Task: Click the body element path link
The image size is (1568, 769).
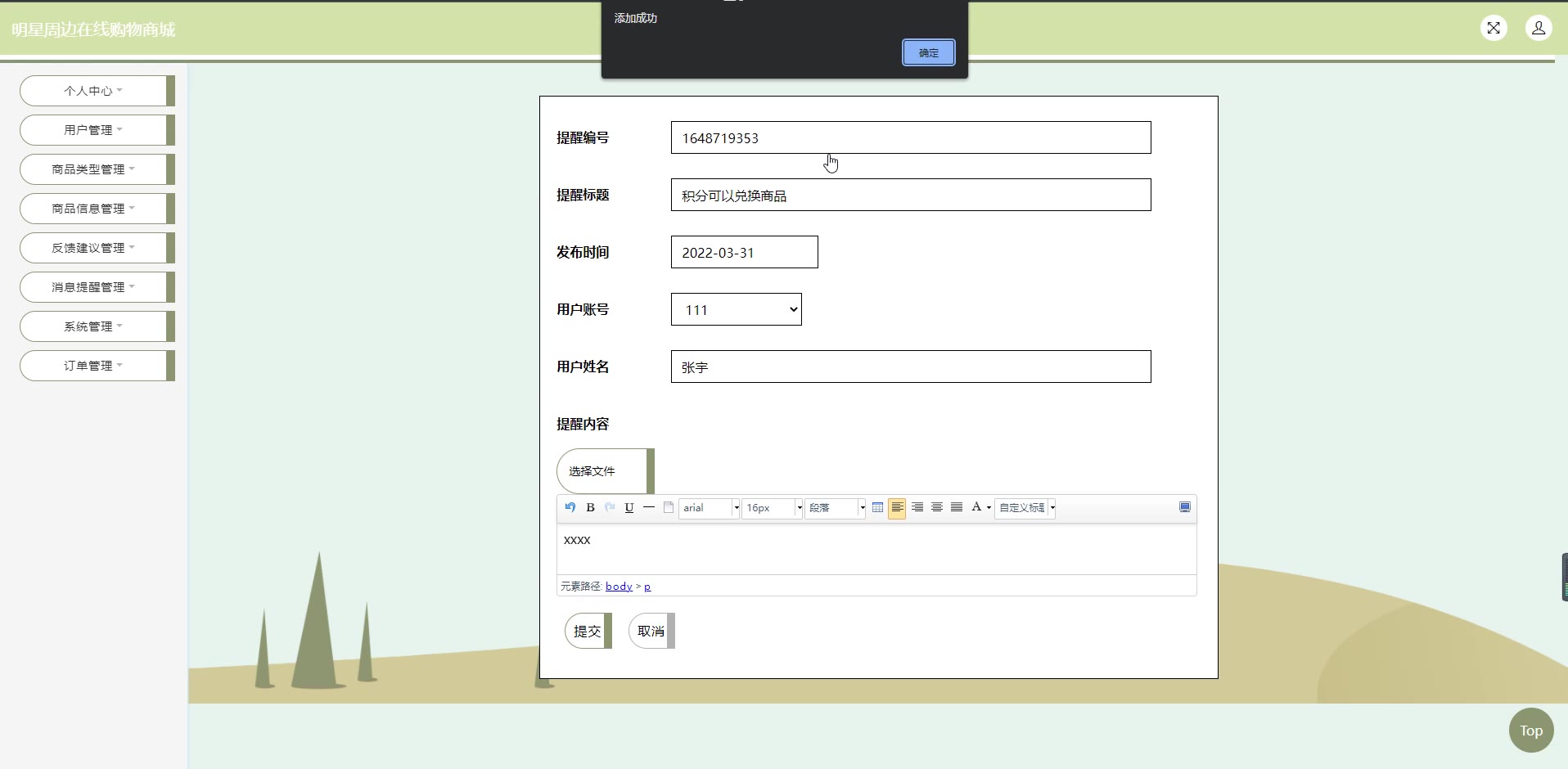Action: click(619, 587)
